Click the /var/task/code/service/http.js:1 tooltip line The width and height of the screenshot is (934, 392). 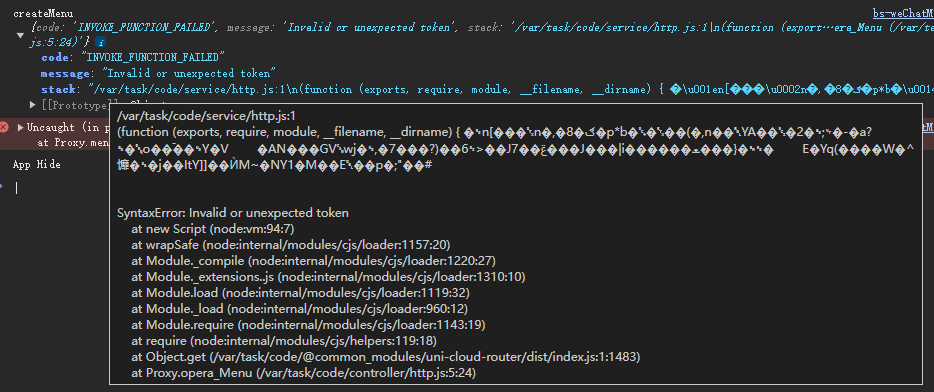tap(206, 116)
